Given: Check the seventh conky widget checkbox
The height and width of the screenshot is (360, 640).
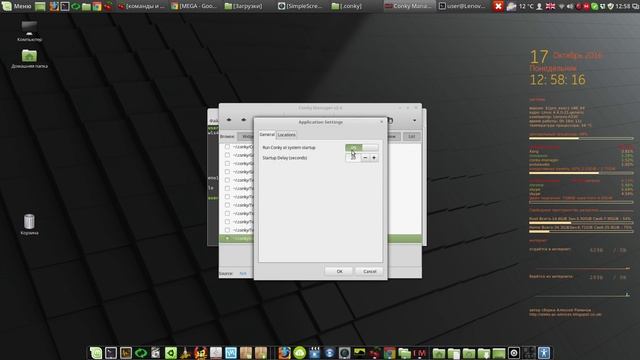Looking at the screenshot, I should pyautogui.click(x=227, y=197).
